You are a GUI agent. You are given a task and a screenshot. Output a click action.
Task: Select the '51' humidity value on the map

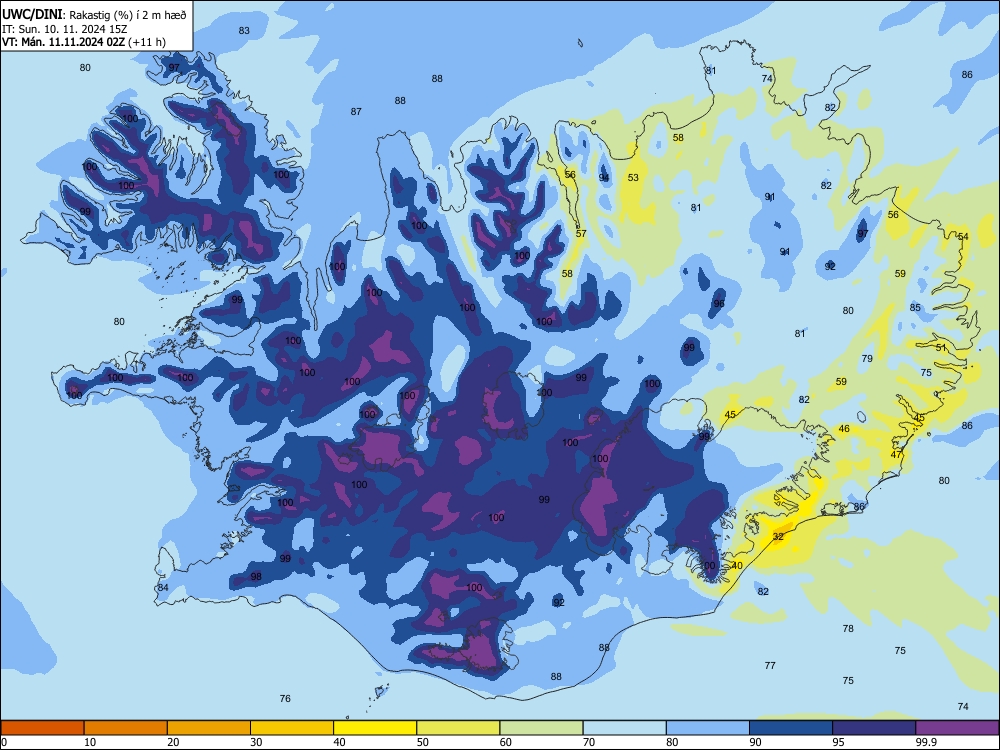pos(941,348)
